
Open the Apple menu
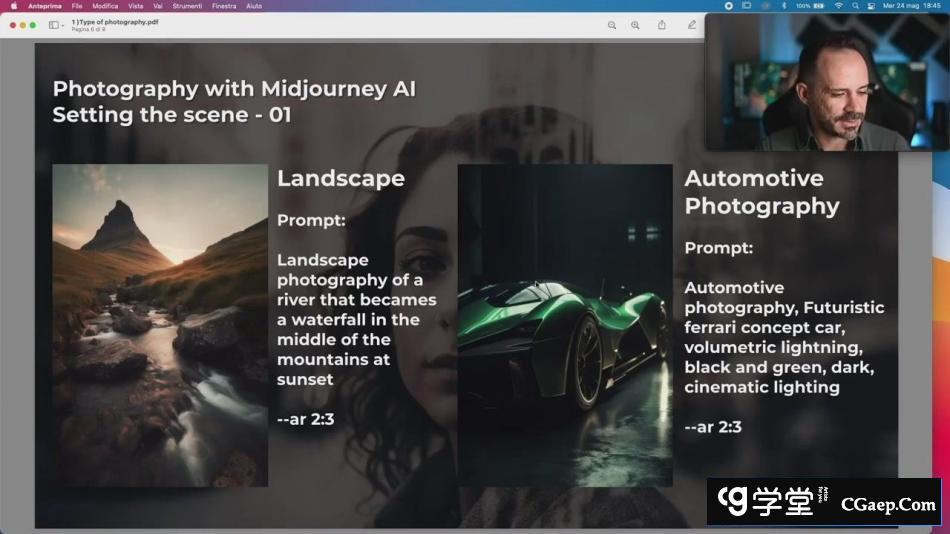(x=14, y=6)
